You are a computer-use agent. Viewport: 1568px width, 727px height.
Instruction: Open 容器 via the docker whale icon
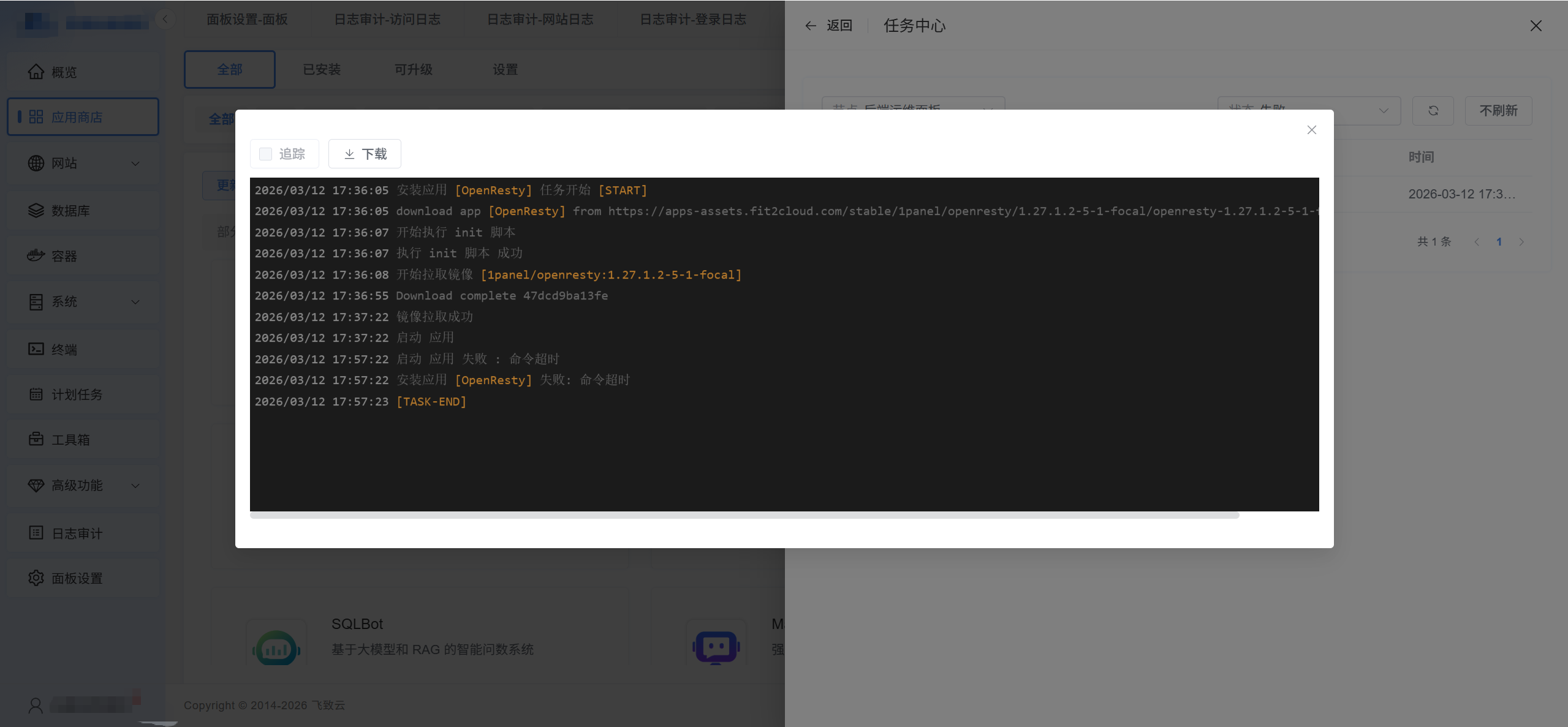click(x=36, y=256)
